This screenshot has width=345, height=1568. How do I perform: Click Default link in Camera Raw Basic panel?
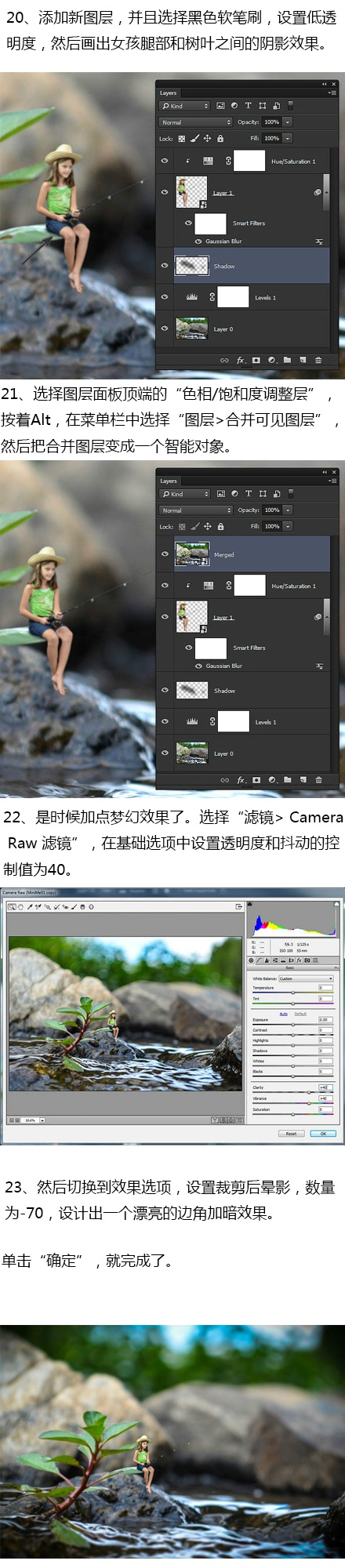pos(300,1014)
